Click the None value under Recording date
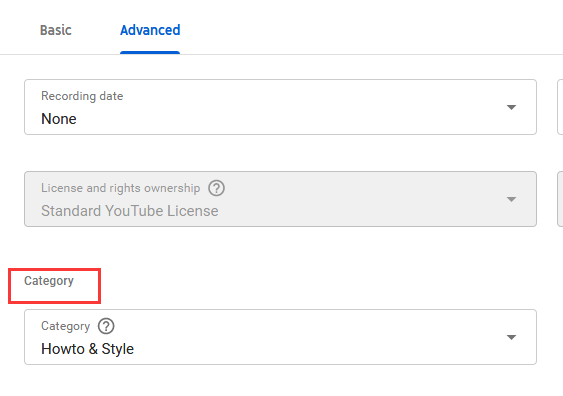 click(59, 119)
